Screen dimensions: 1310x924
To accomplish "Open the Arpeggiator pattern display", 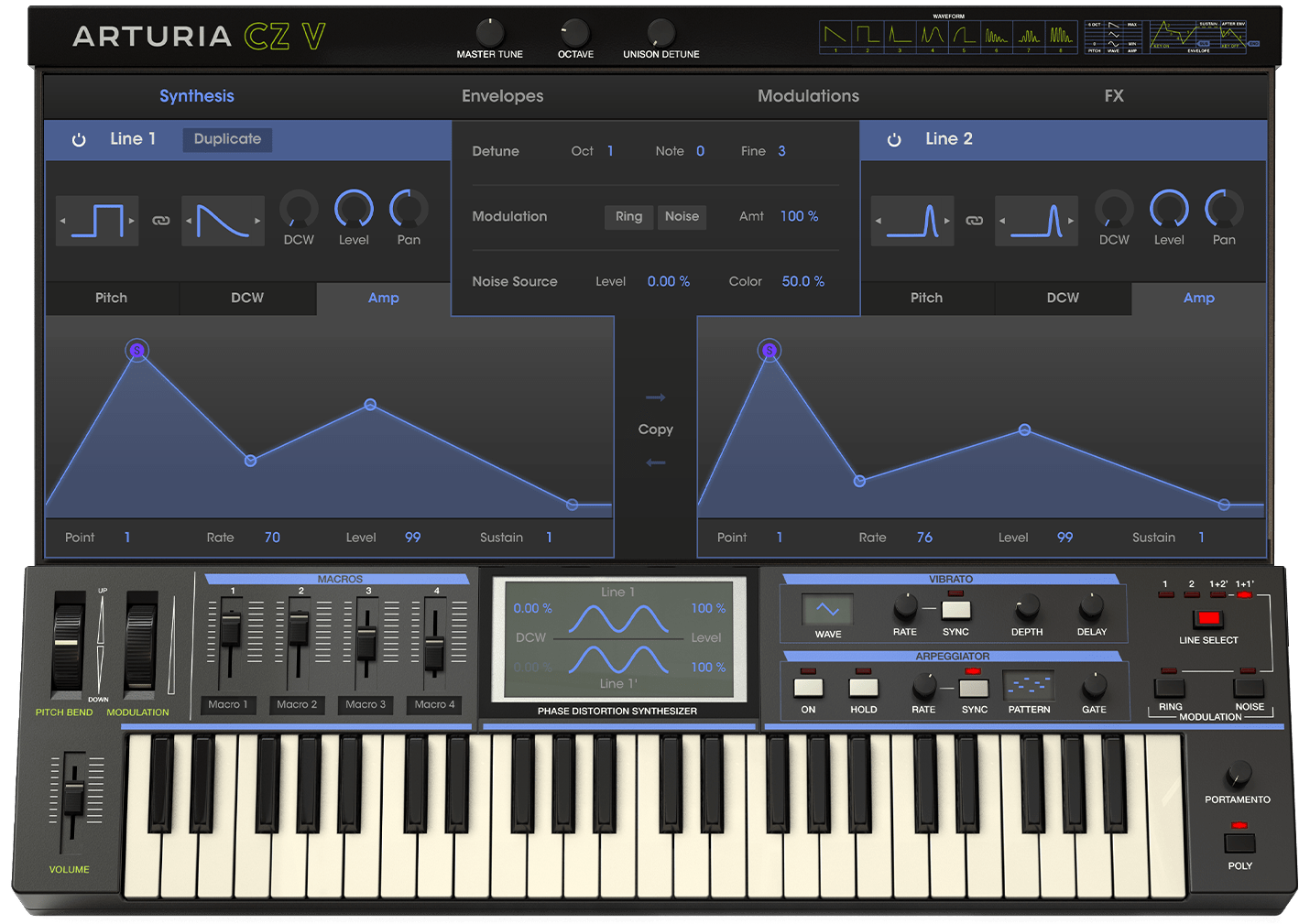I will coord(1029,686).
